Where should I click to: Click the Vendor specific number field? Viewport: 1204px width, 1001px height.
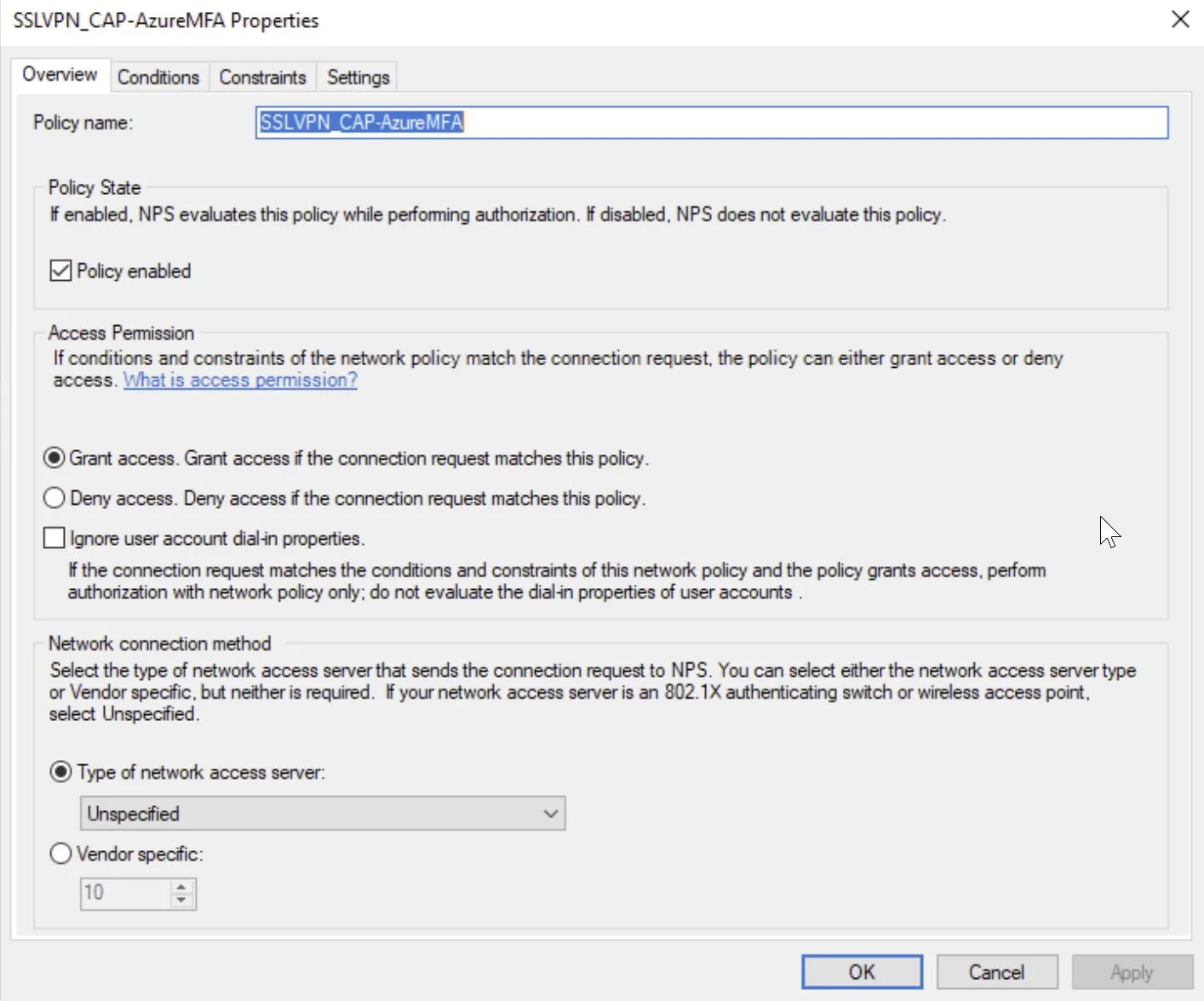[x=126, y=893]
